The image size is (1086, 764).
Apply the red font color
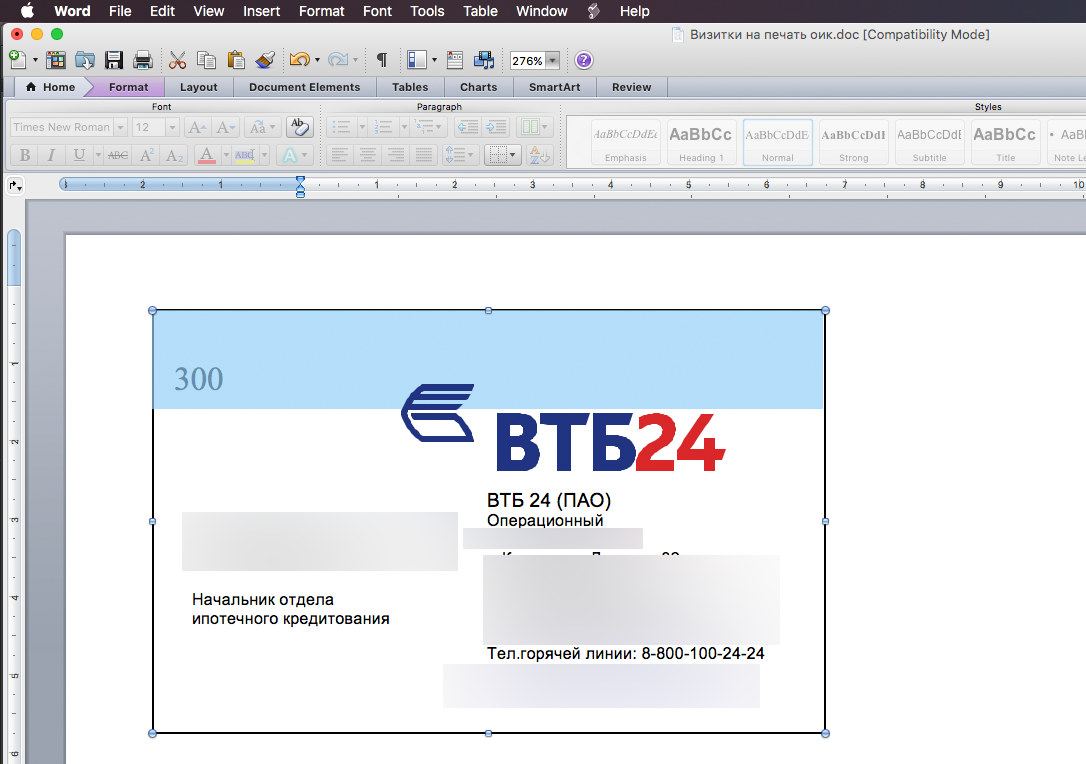pyautogui.click(x=206, y=154)
